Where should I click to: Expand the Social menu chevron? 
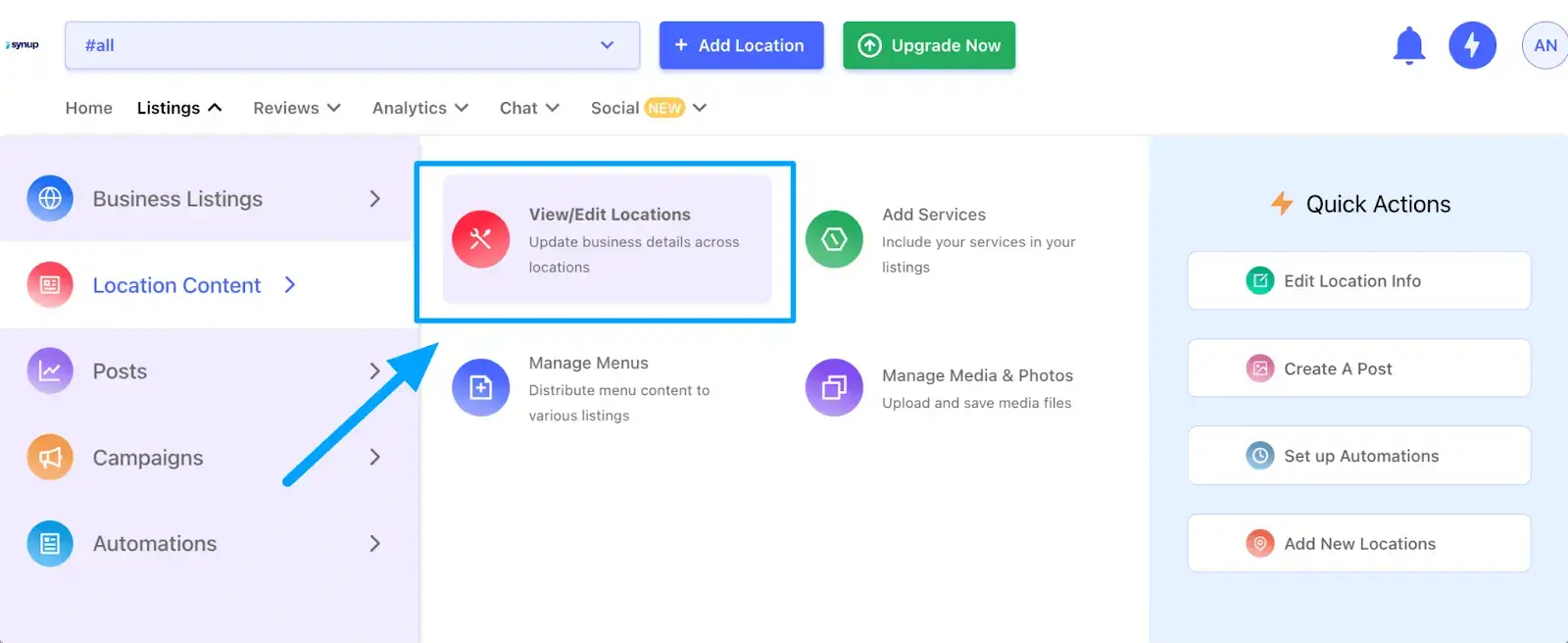(700, 108)
